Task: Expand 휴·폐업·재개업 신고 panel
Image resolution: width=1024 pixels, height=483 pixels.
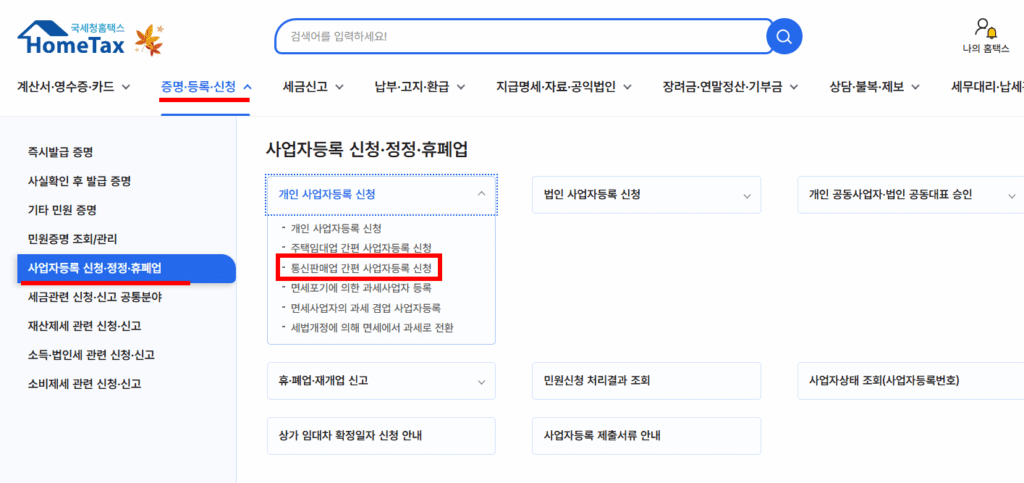Action: (381, 381)
